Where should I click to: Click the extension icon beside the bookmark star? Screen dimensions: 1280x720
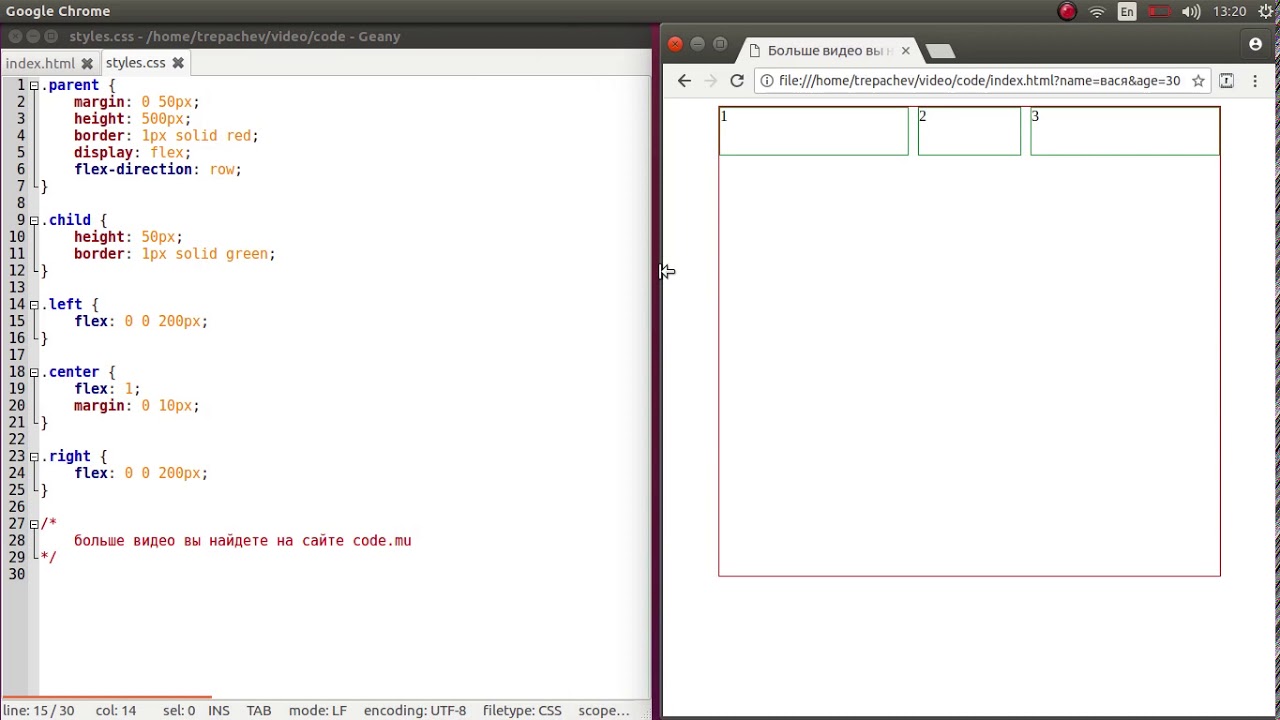[x=1227, y=81]
